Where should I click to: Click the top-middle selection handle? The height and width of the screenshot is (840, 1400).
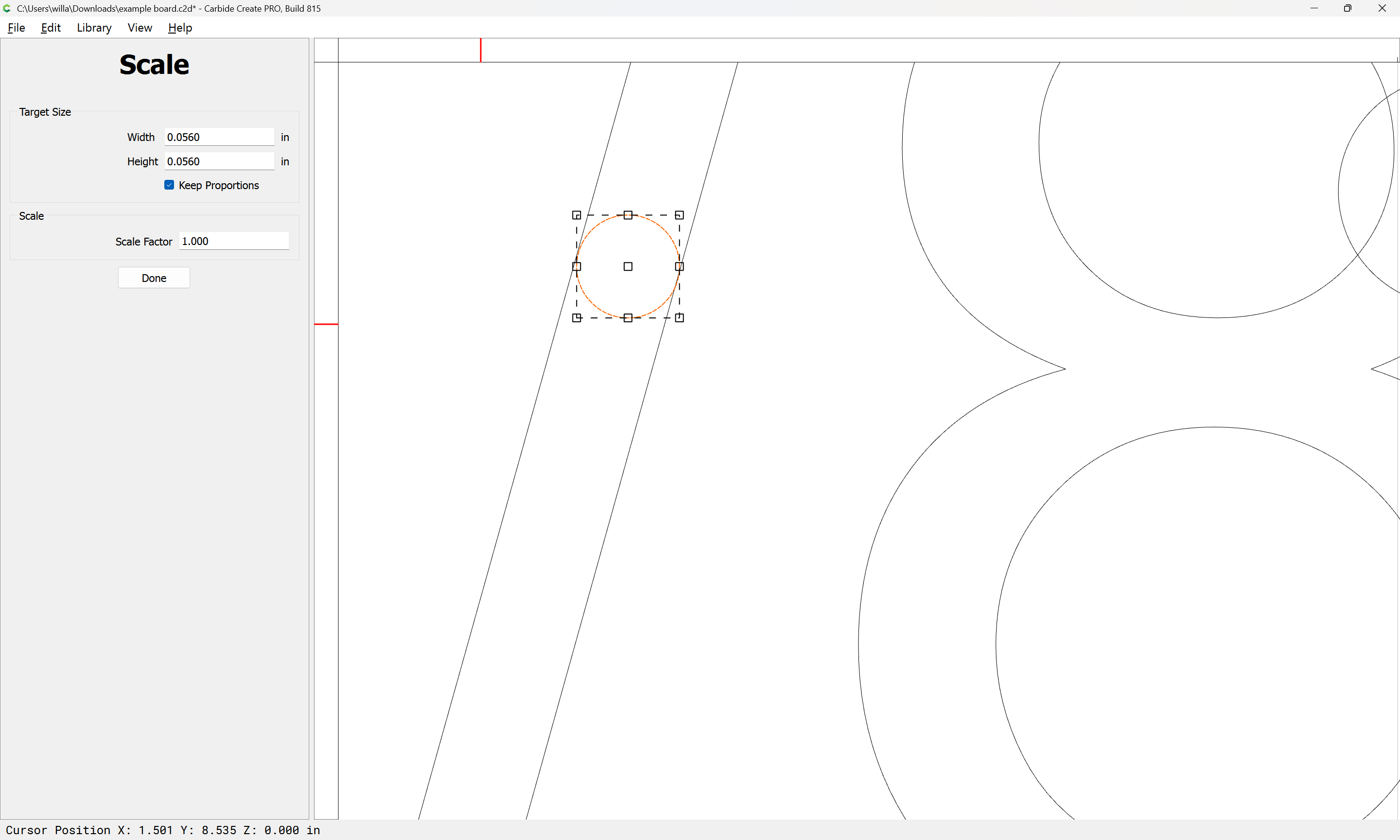tap(628, 215)
